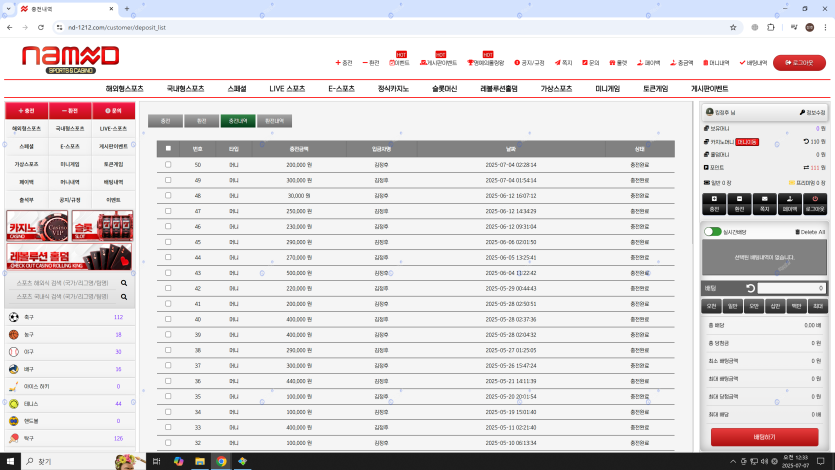Screen dimensions: 835x470
Task: Click the key icon for 정보수정
Action: pos(802,113)
